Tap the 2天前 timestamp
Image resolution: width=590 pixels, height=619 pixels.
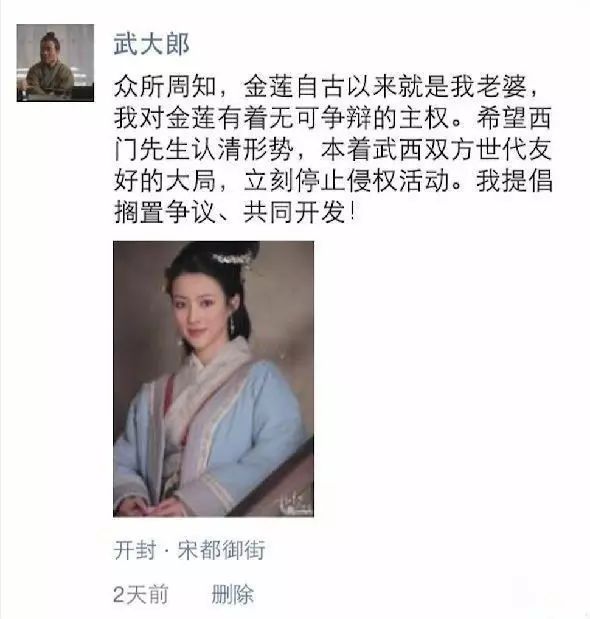[140, 595]
